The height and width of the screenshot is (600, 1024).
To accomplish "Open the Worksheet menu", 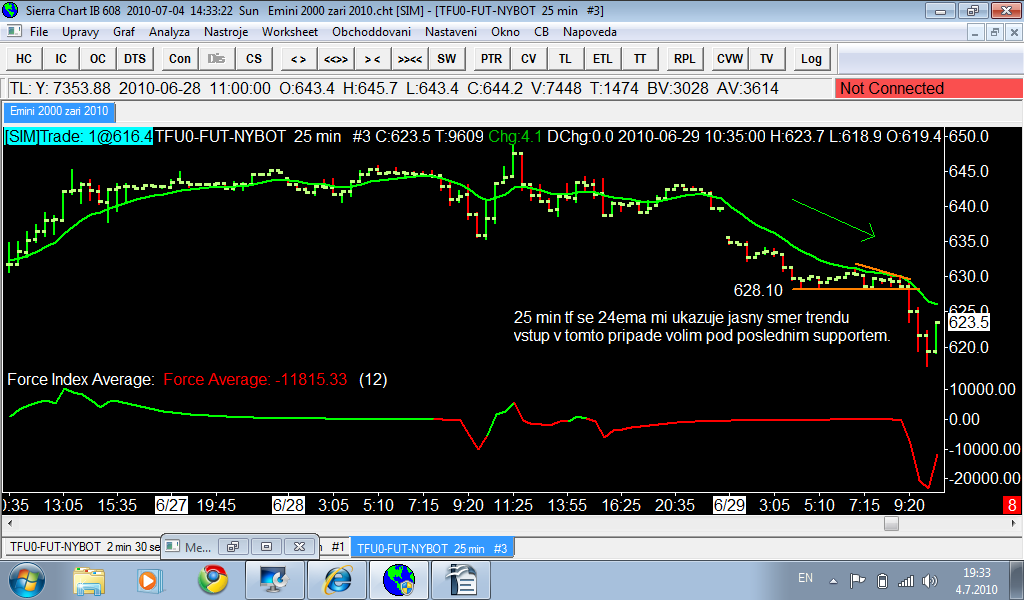I will pos(290,32).
